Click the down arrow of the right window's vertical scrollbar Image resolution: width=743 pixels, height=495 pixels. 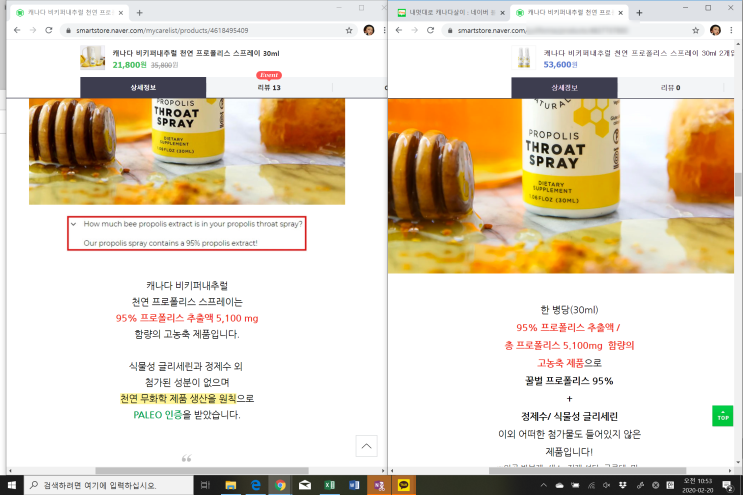pos(738,463)
